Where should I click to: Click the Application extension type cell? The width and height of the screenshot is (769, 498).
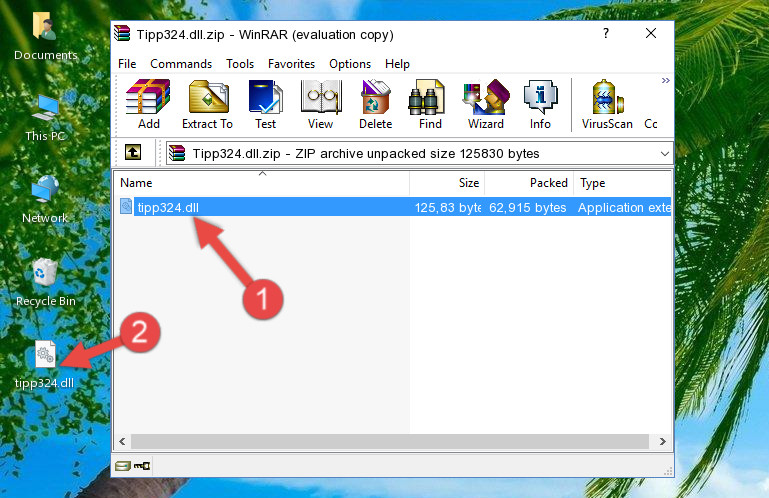[x=624, y=208]
